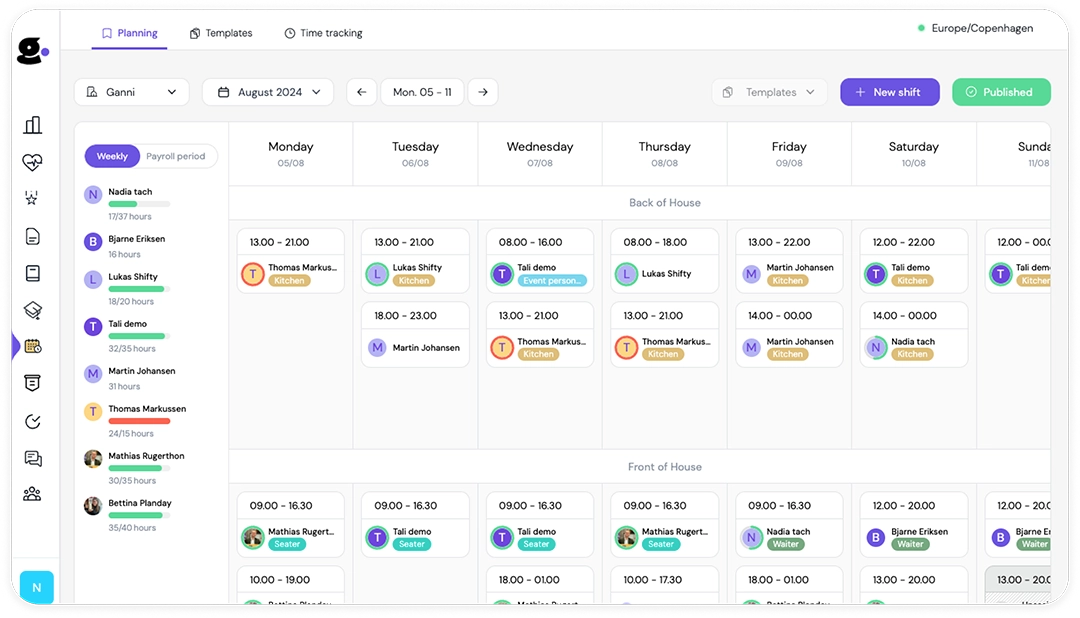Go to next week with the right arrow

pos(482,91)
